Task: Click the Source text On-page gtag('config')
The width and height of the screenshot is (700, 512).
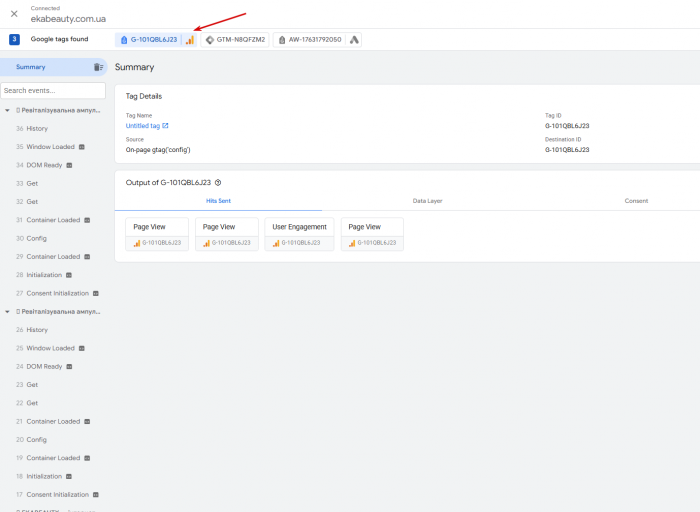Action: coord(158,150)
